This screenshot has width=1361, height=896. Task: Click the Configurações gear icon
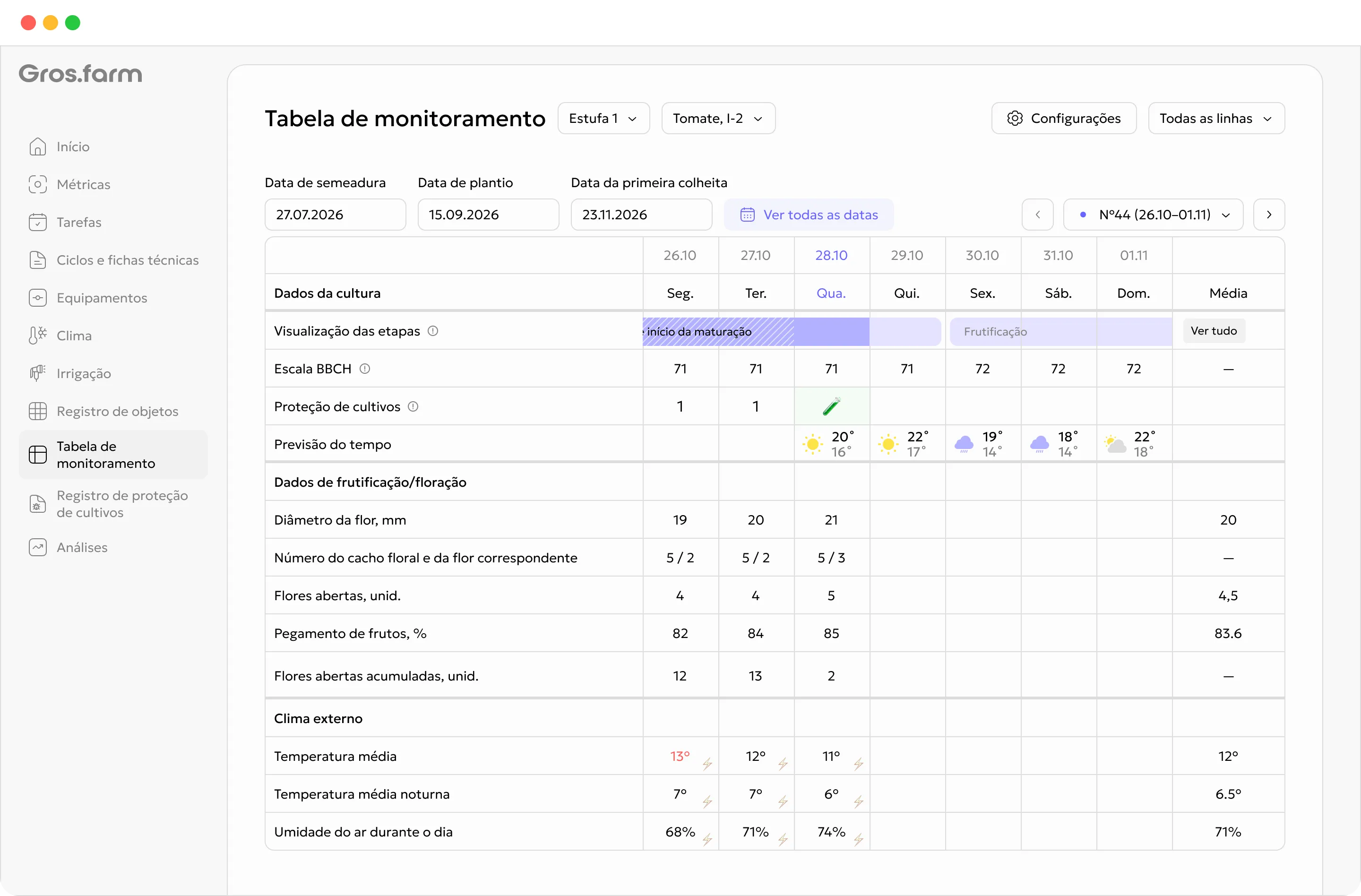(x=1015, y=118)
